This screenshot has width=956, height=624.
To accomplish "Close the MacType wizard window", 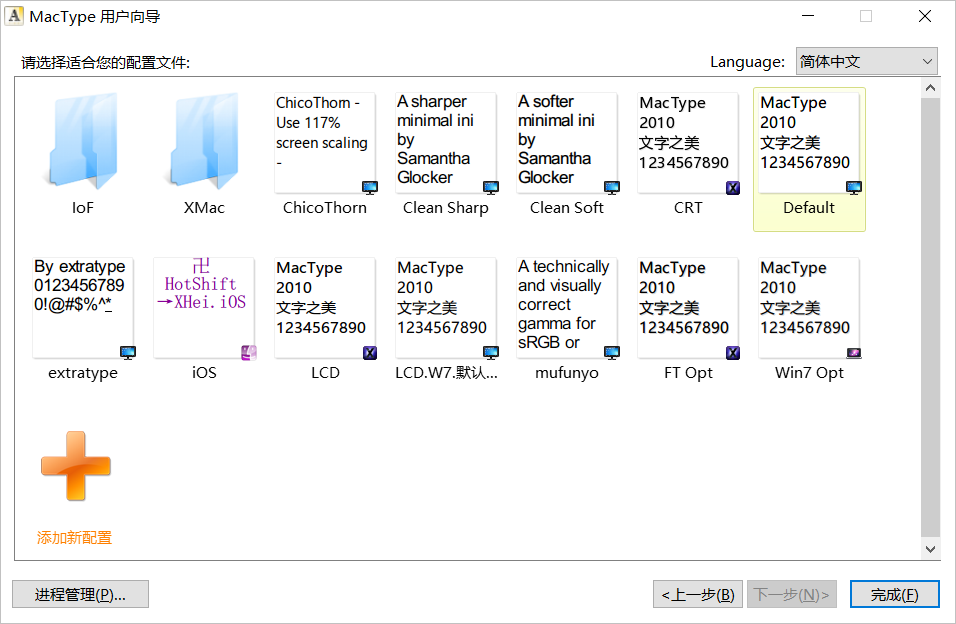I will (x=925, y=16).
